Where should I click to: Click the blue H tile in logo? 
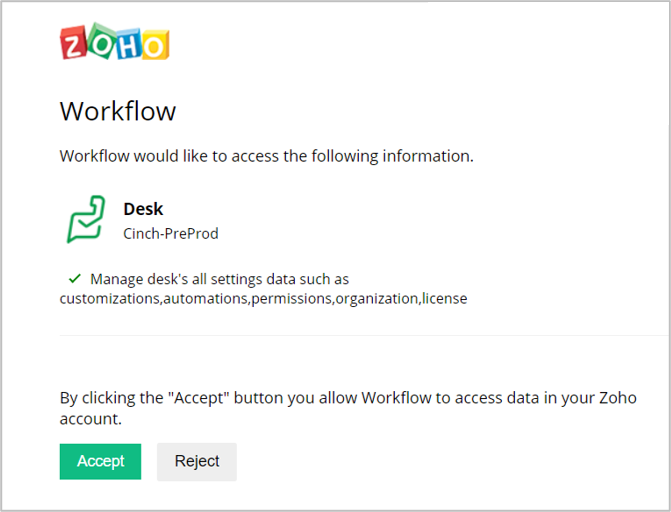pos(127,45)
